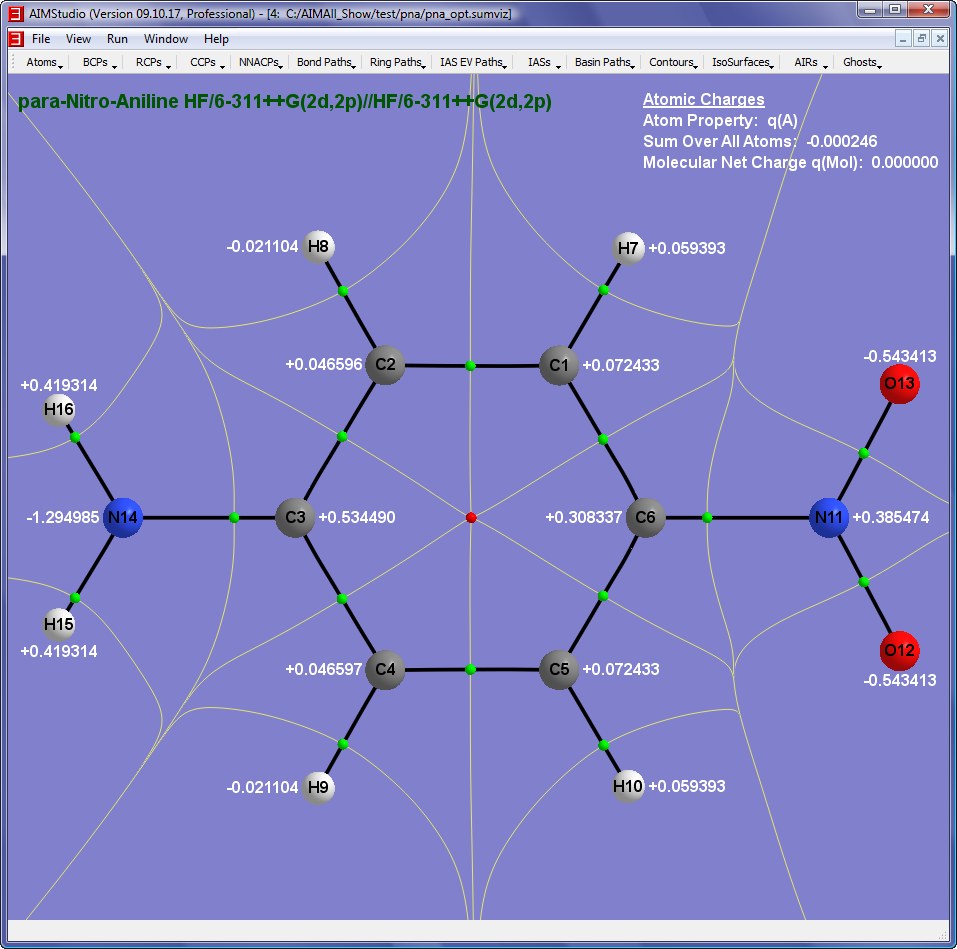
Task: Click the AIMStudio icon in title bar
Action: point(14,10)
